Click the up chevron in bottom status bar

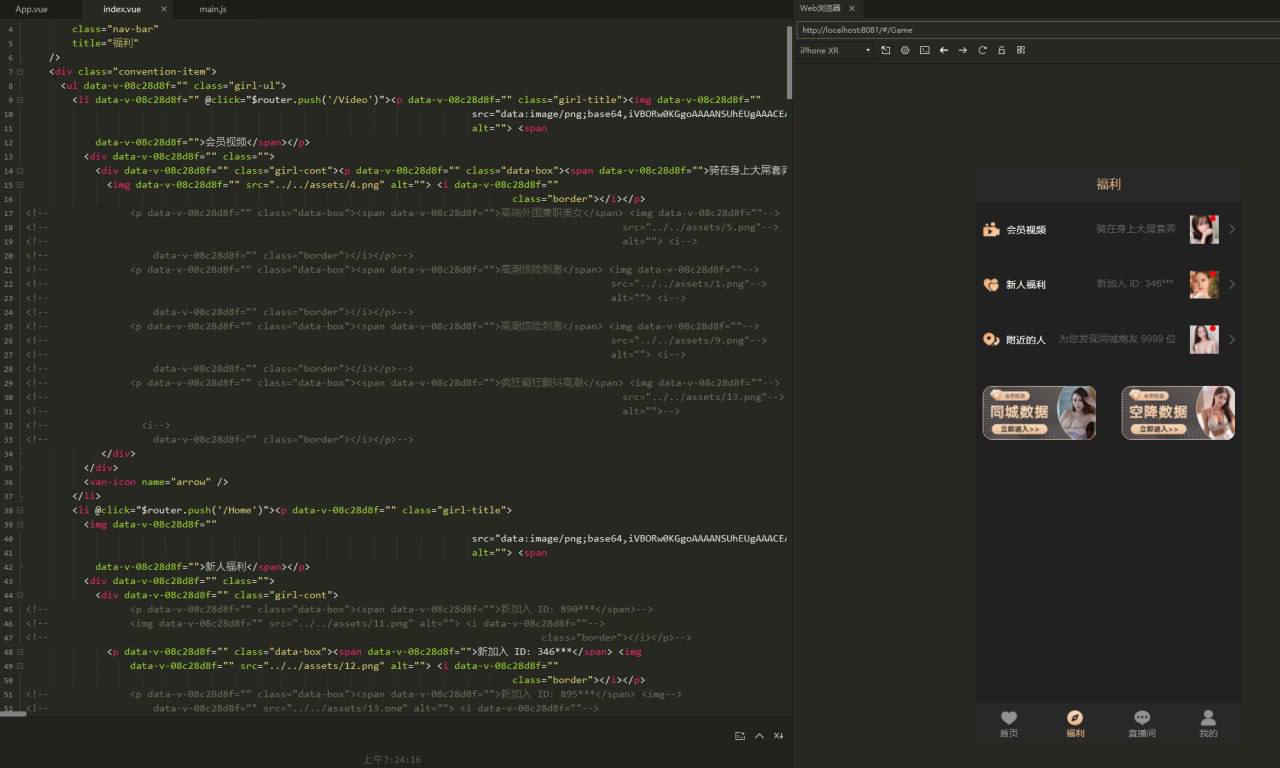point(759,736)
